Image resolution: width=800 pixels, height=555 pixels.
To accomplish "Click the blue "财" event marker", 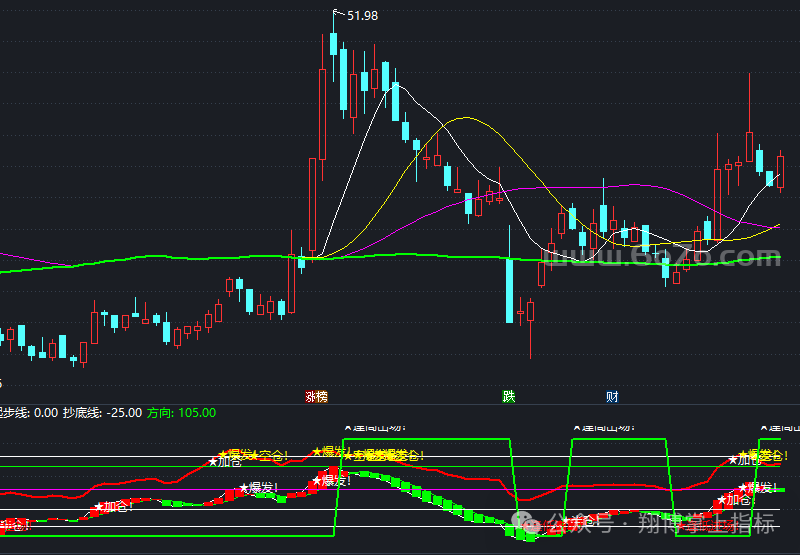I will [611, 397].
